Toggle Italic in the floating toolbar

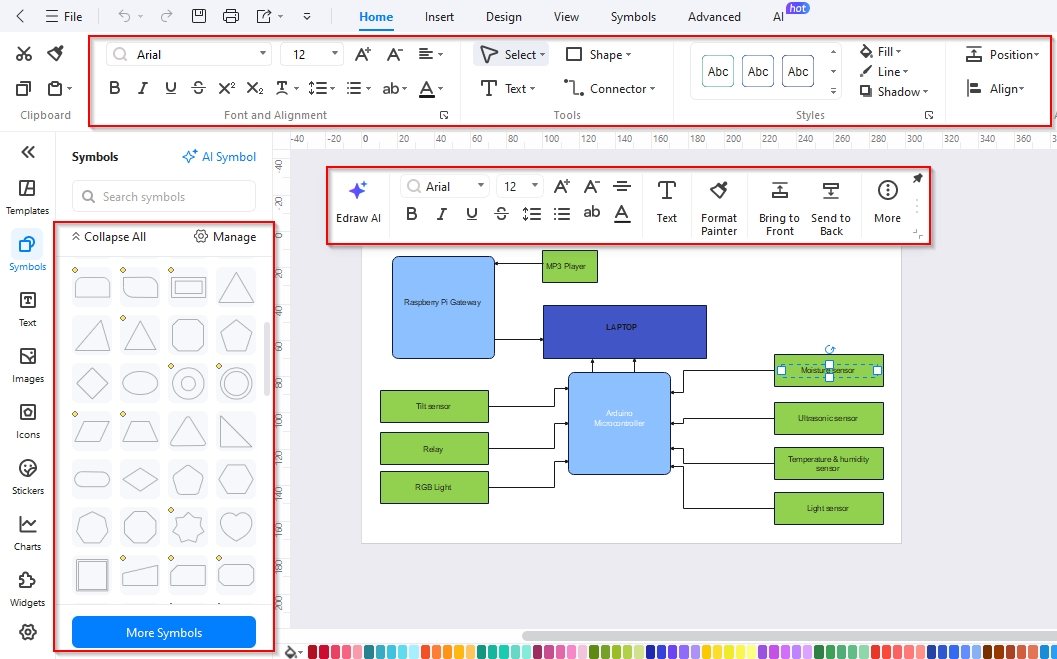[x=442, y=214]
